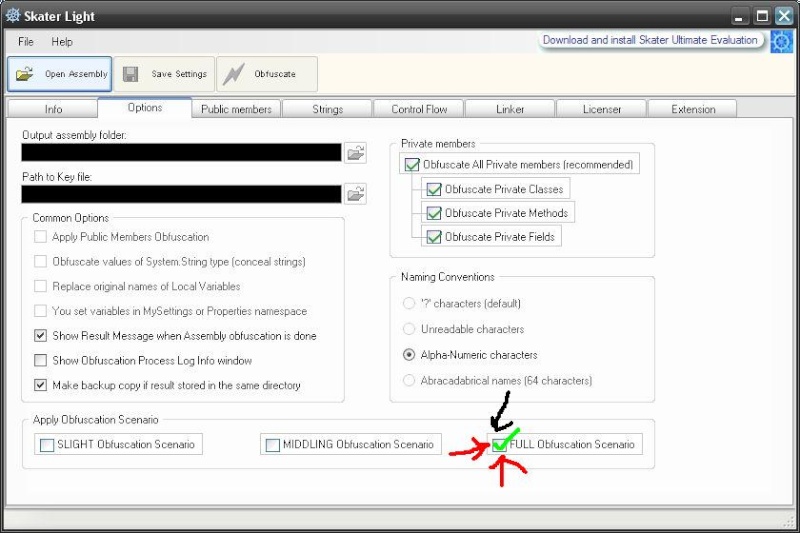Screen dimensions: 800x533
Task: Toggle Replace original names of Local Variables
Action: click(x=40, y=286)
